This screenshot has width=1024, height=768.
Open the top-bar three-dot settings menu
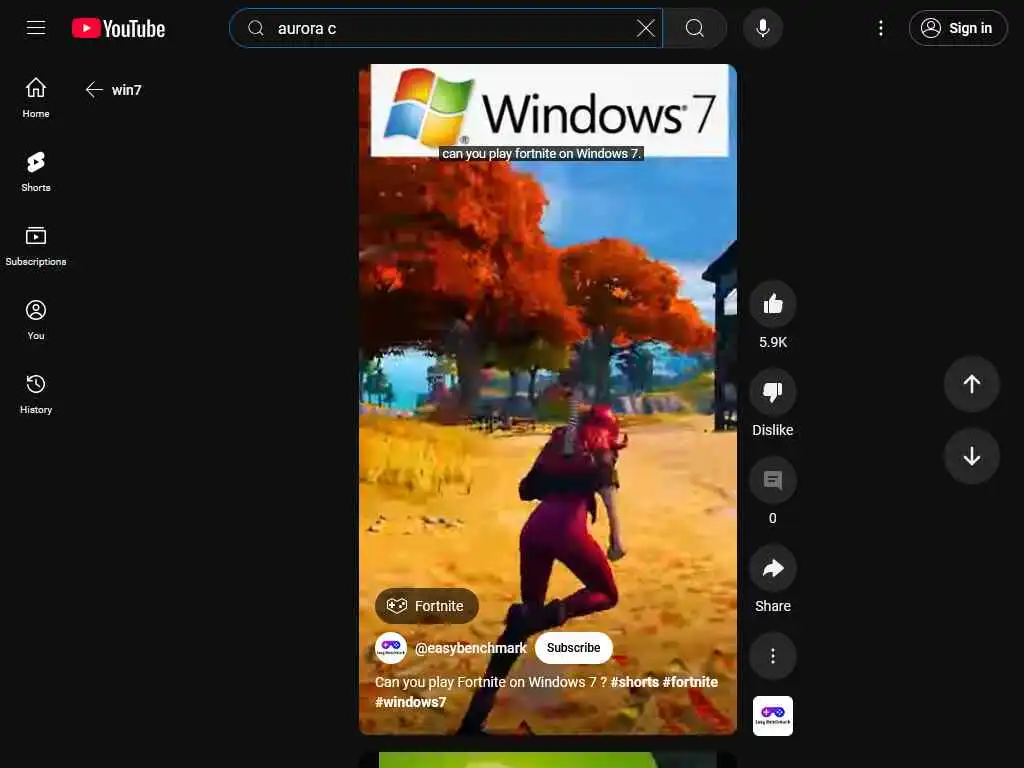[880, 28]
